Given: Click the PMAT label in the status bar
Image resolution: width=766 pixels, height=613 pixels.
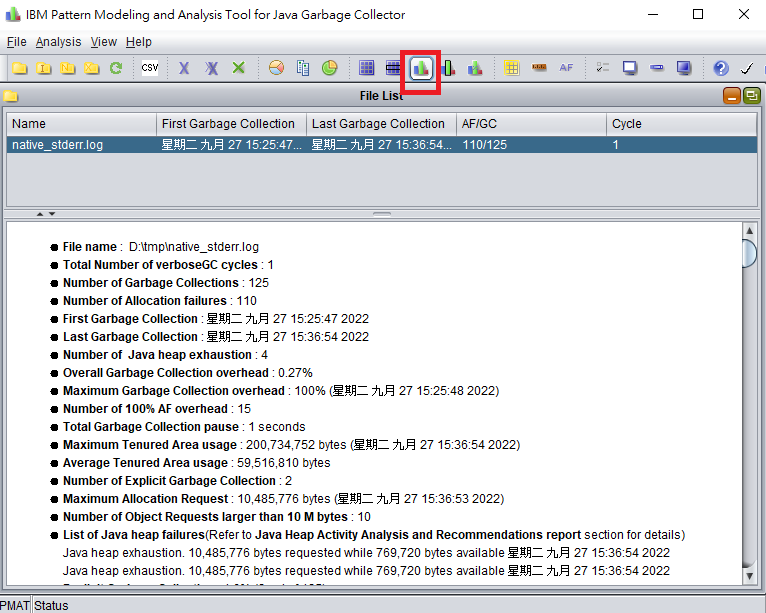Looking at the screenshot, I should tap(15, 606).
